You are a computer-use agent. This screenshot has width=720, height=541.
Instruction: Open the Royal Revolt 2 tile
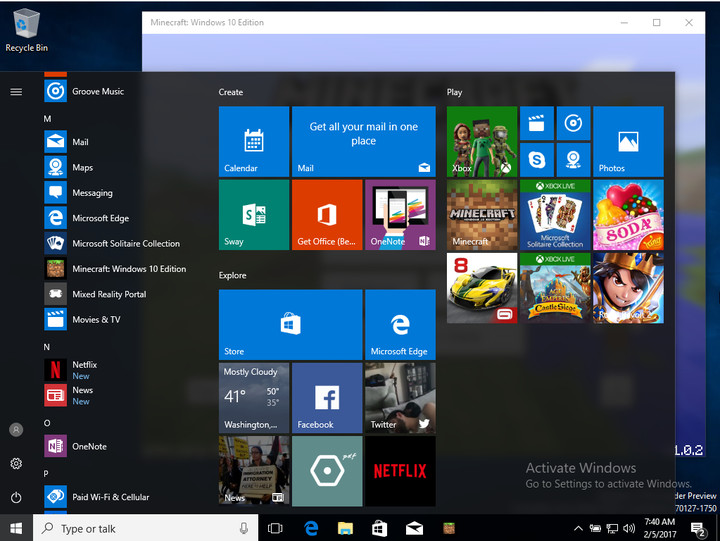pos(628,288)
